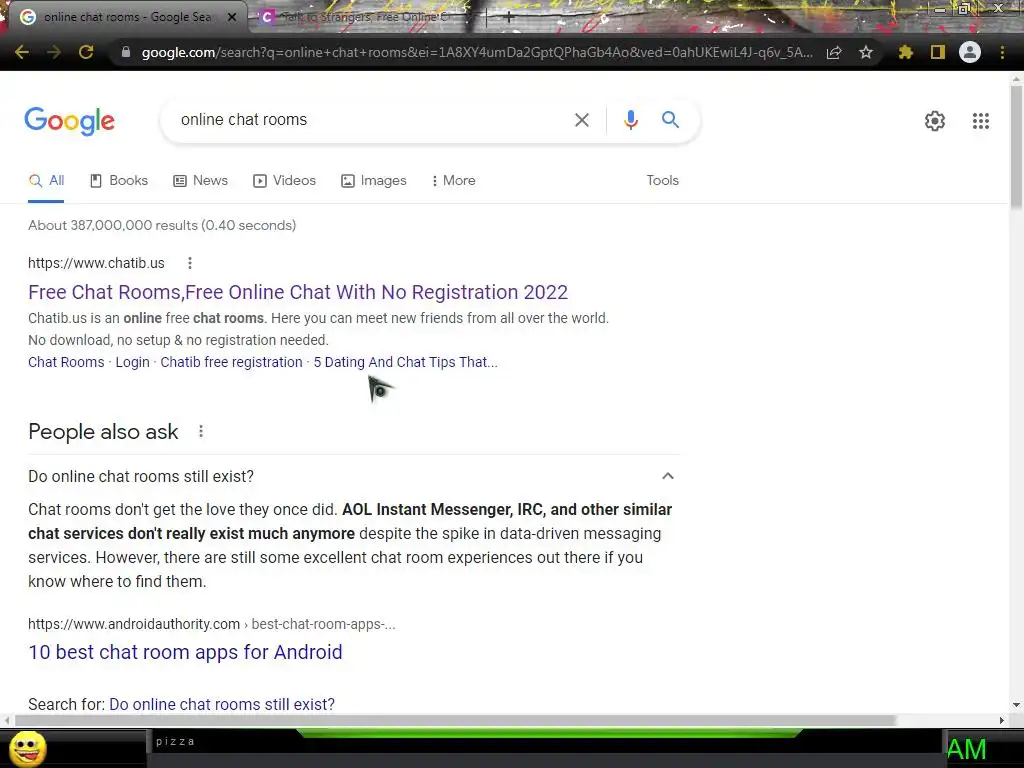Open the Login sitelink
The height and width of the screenshot is (768, 1024).
(x=133, y=362)
